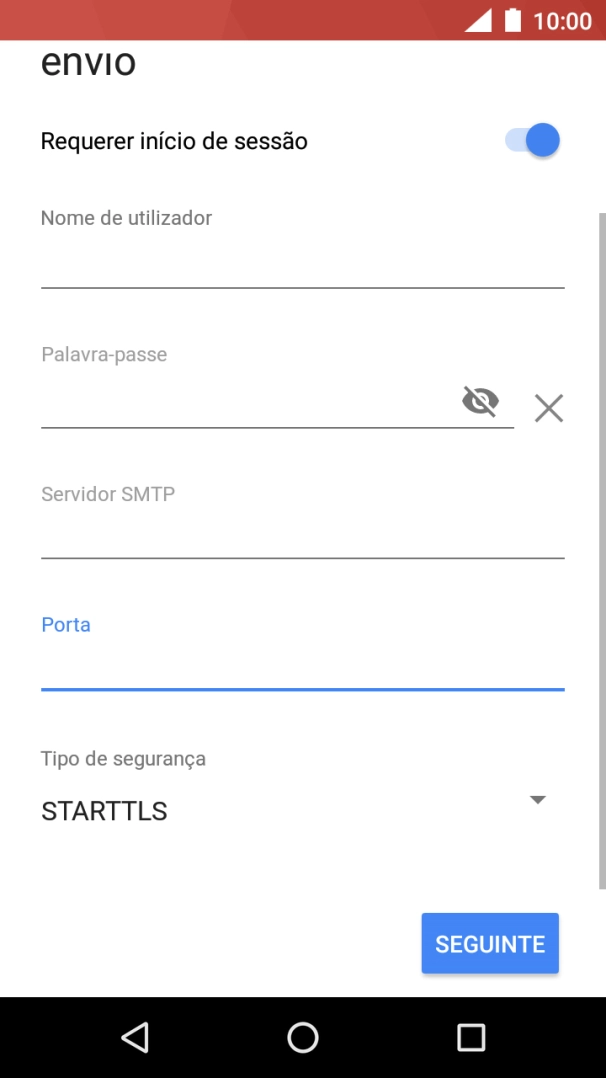This screenshot has height=1078, width=606.
Task: Tap the Back navigation triangle icon
Action: click(x=135, y=1037)
